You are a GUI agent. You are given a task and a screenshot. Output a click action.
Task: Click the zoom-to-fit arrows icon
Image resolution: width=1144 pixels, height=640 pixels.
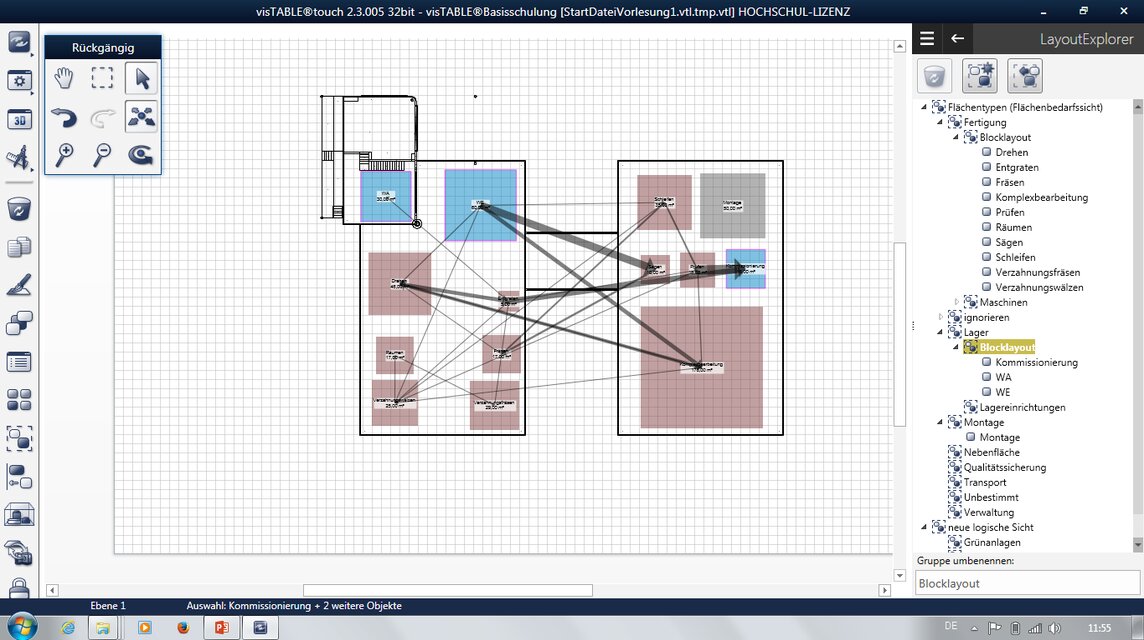click(x=141, y=117)
